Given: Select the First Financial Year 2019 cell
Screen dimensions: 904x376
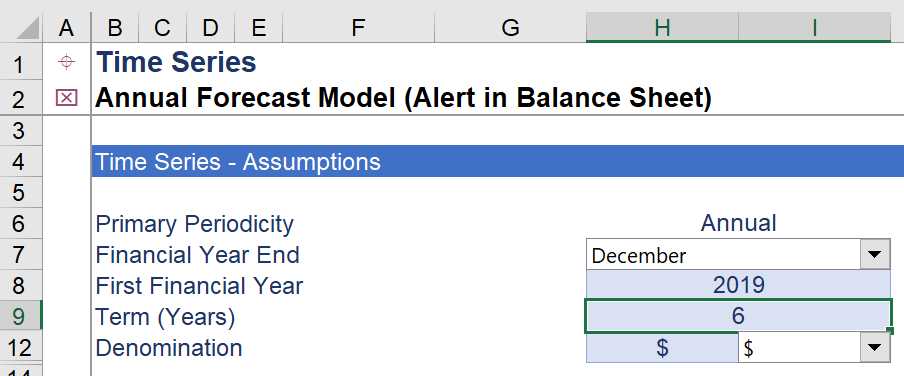Looking at the screenshot, I should point(739,285).
